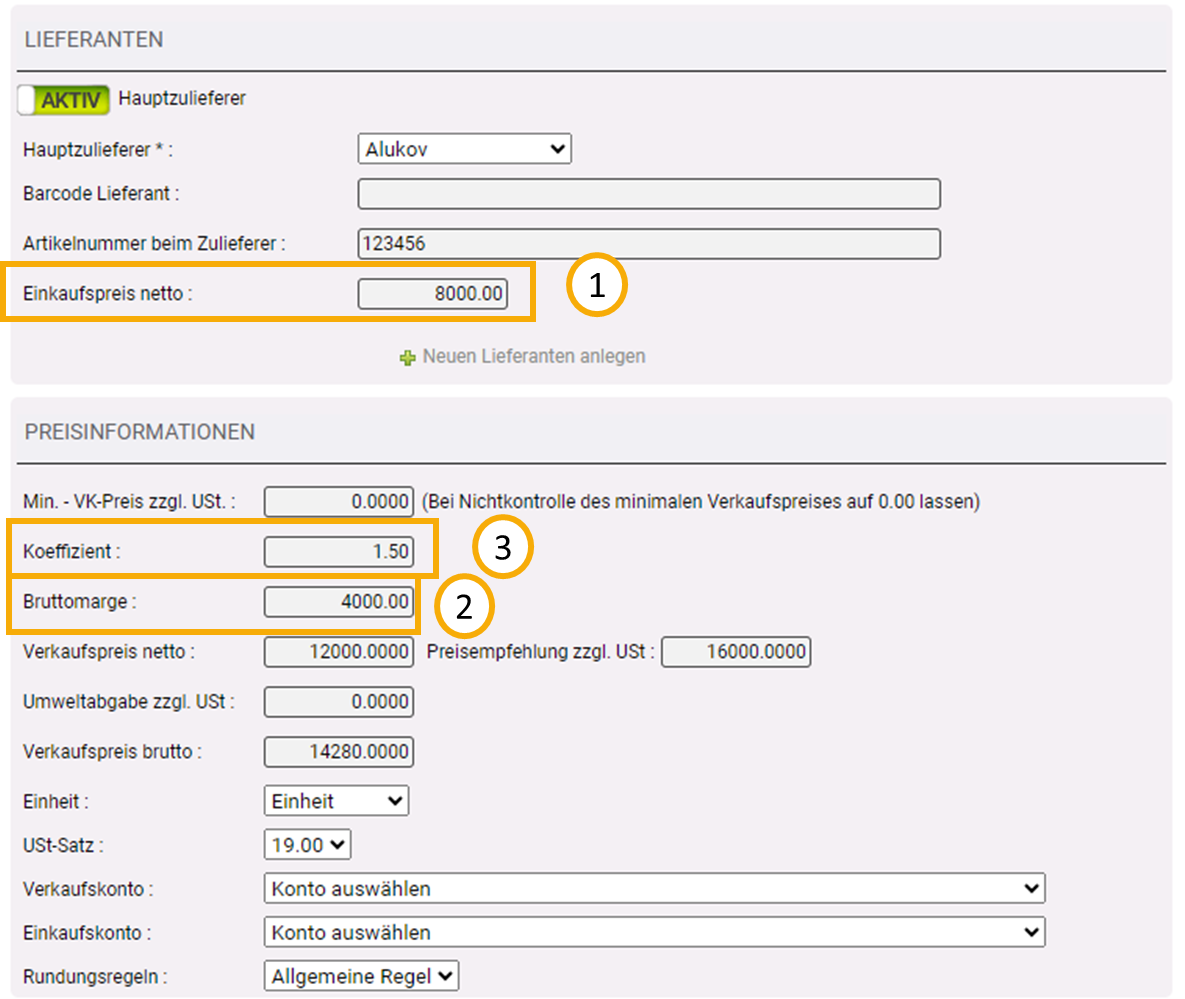The width and height of the screenshot is (1185, 999).
Task: Click the Koeffizient input field
Action: pos(338,551)
